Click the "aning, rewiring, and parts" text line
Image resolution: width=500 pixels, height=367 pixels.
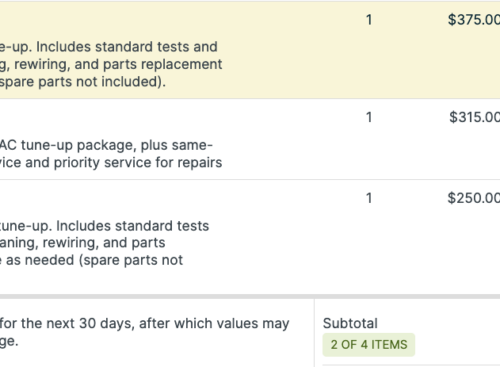82,243
